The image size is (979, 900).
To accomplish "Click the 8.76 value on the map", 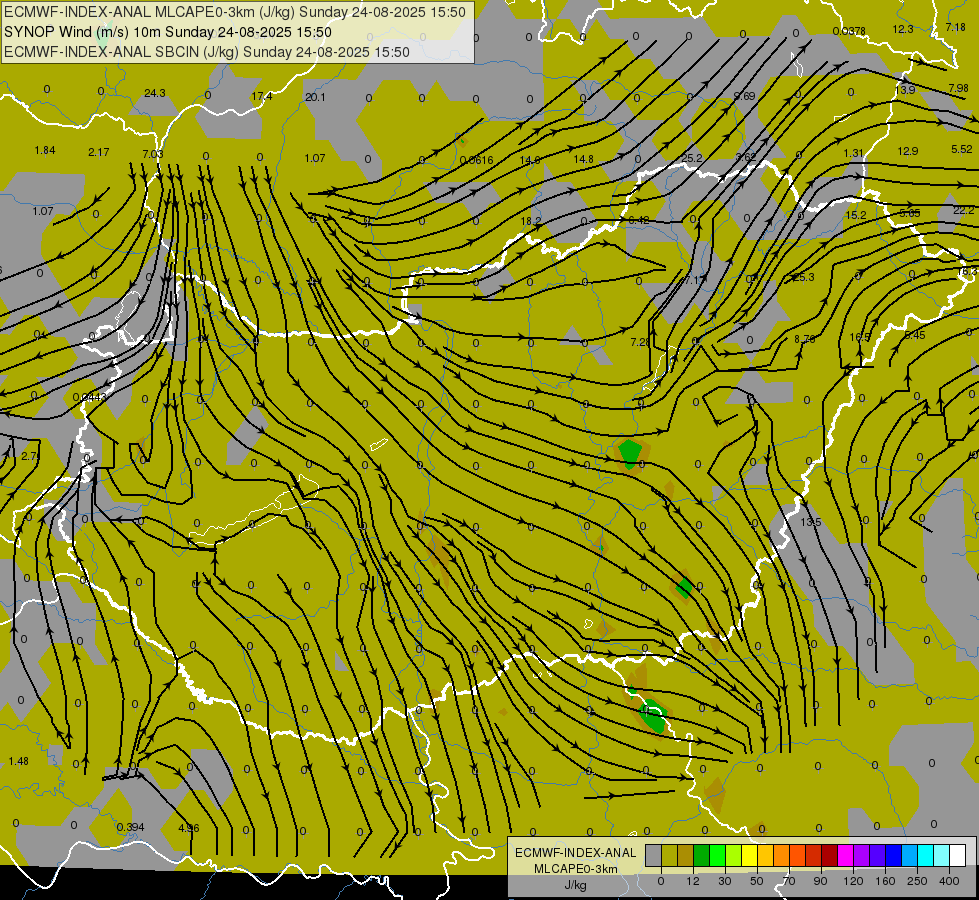I will (805, 339).
